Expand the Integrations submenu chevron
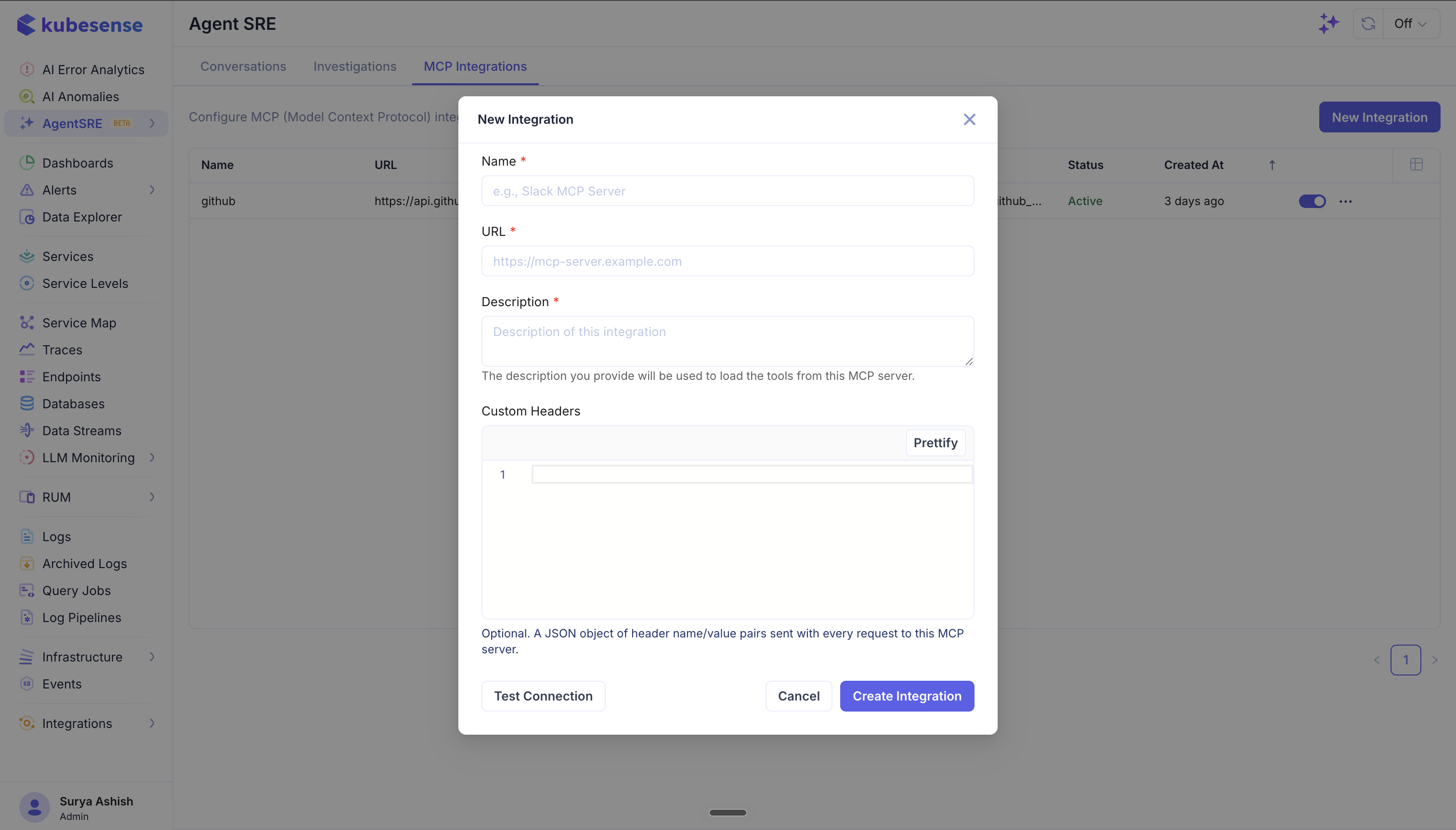The height and width of the screenshot is (830, 1456). [x=152, y=724]
